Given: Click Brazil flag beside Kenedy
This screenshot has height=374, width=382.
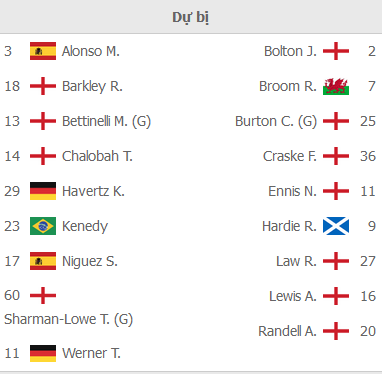Looking at the screenshot, I should pos(43,226).
